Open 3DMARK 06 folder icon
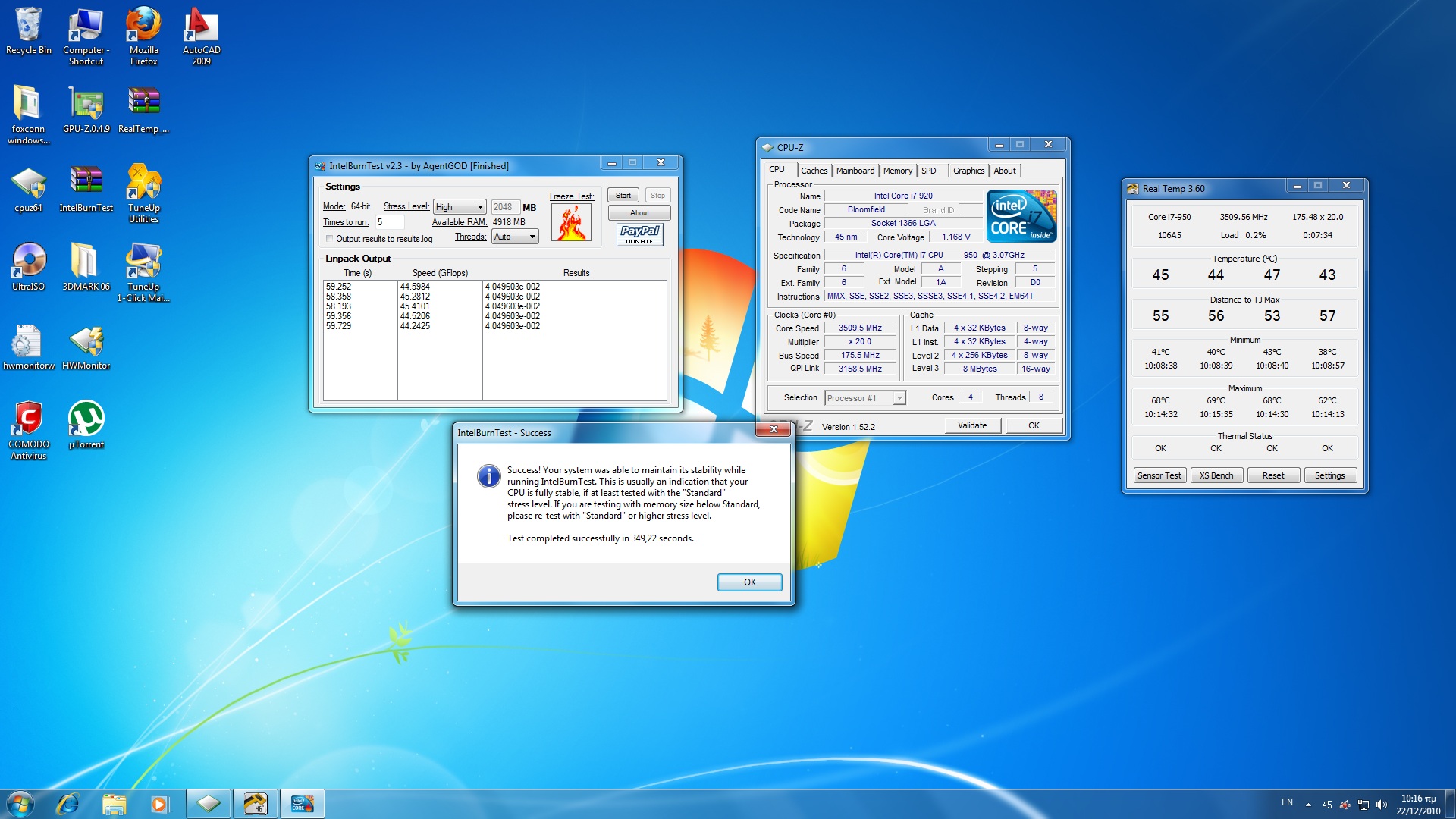 86,267
